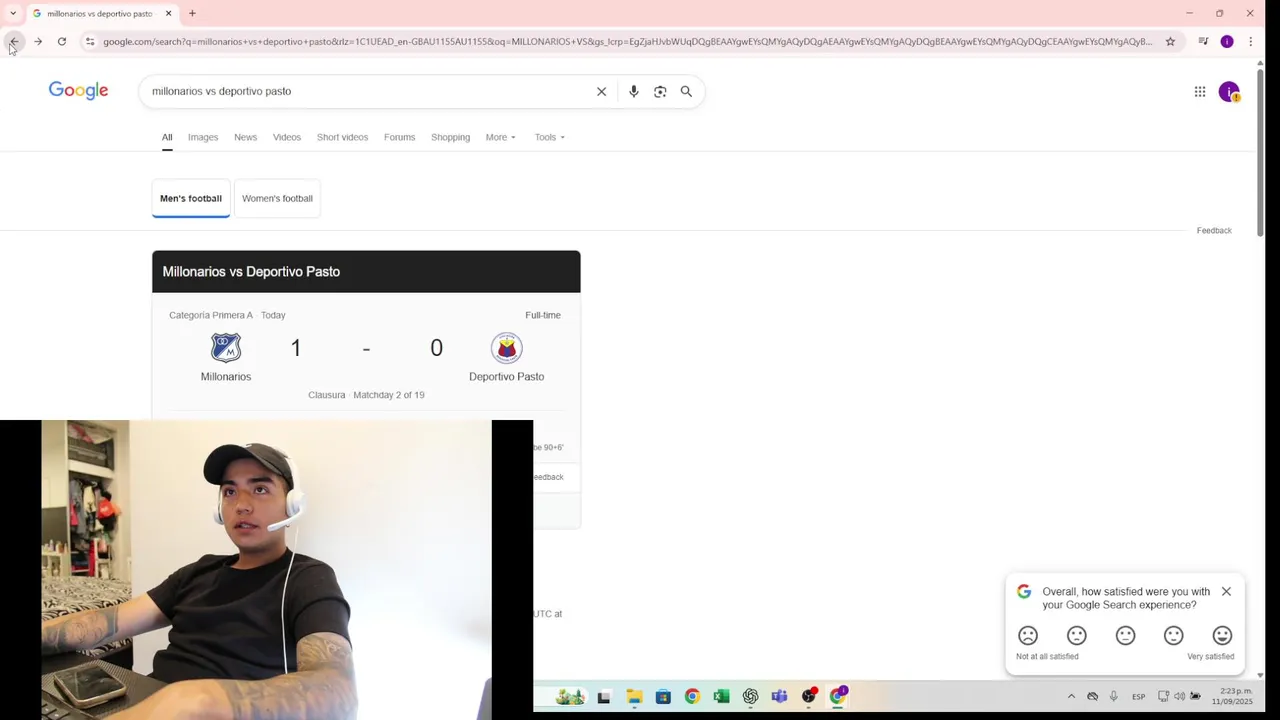Click the microphone icon in system tray
Image resolution: width=1280 pixels, height=720 pixels.
coord(1113,696)
